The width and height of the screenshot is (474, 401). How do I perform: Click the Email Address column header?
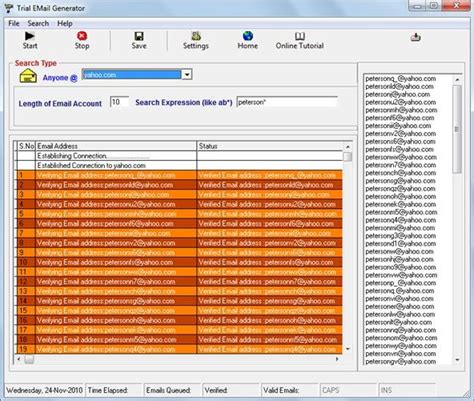tap(116, 146)
